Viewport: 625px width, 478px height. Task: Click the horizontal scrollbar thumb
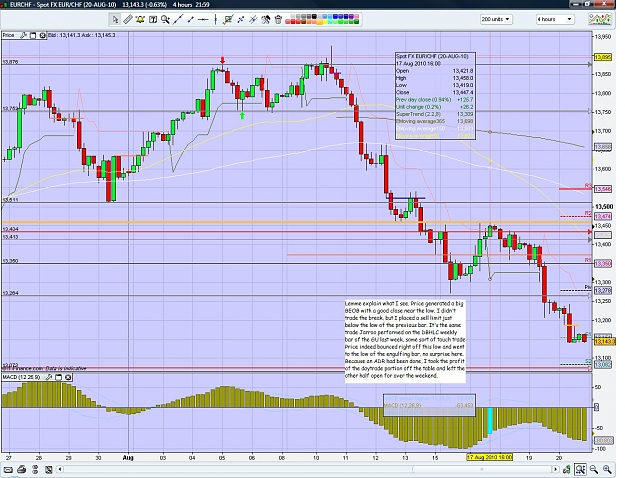pyautogui.click(x=482, y=469)
